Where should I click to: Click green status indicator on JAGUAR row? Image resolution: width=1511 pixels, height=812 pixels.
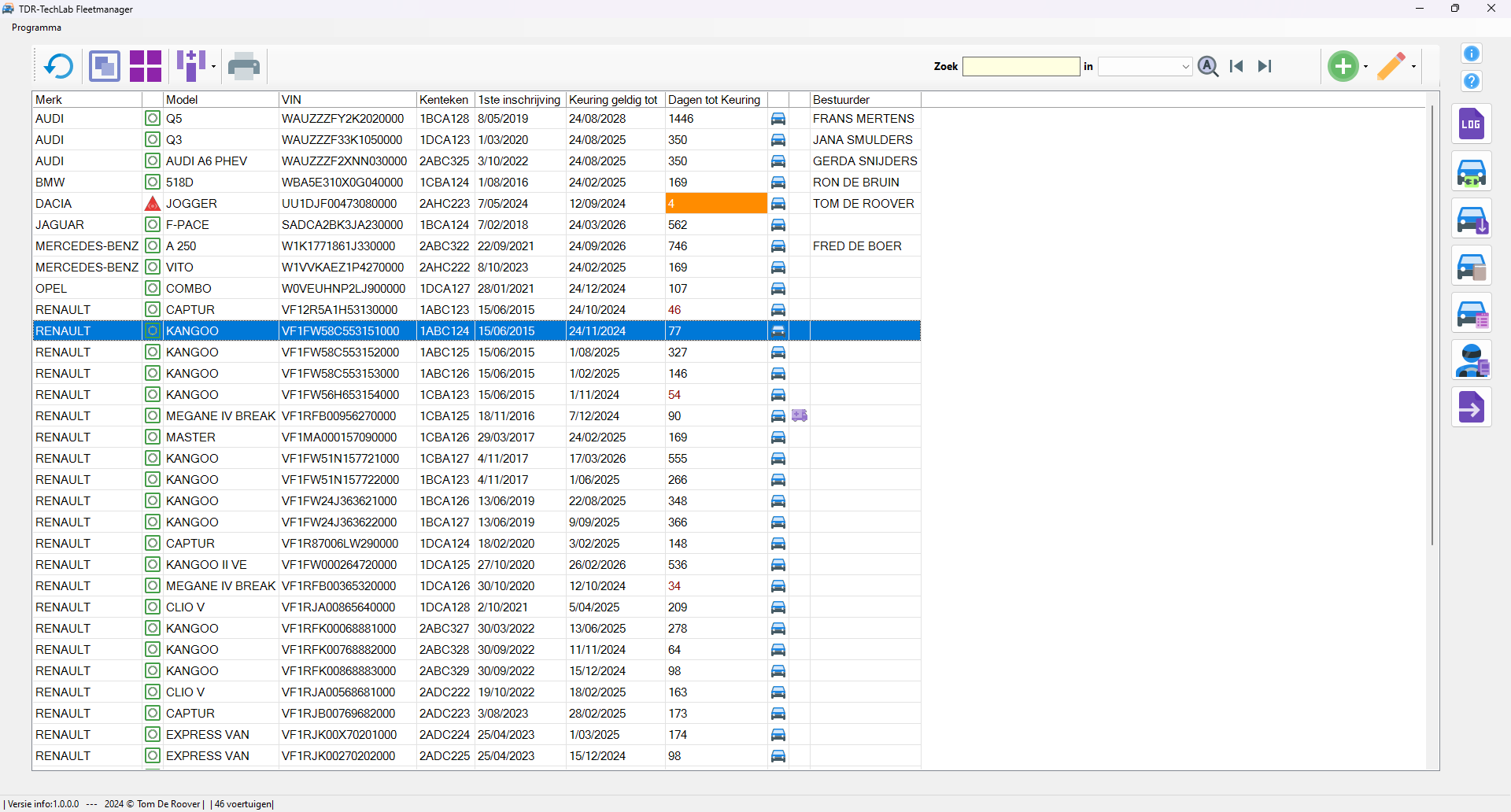[153, 225]
